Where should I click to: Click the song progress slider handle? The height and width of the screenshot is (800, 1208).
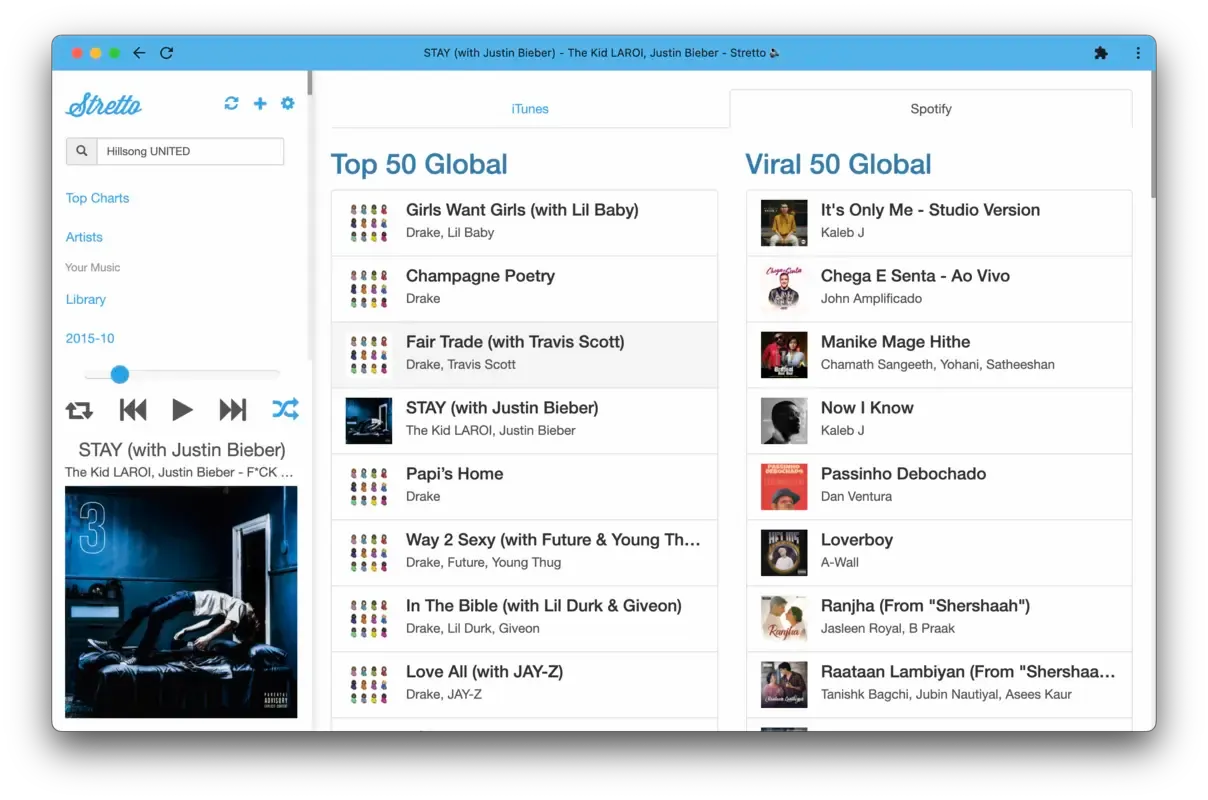pyautogui.click(x=120, y=374)
